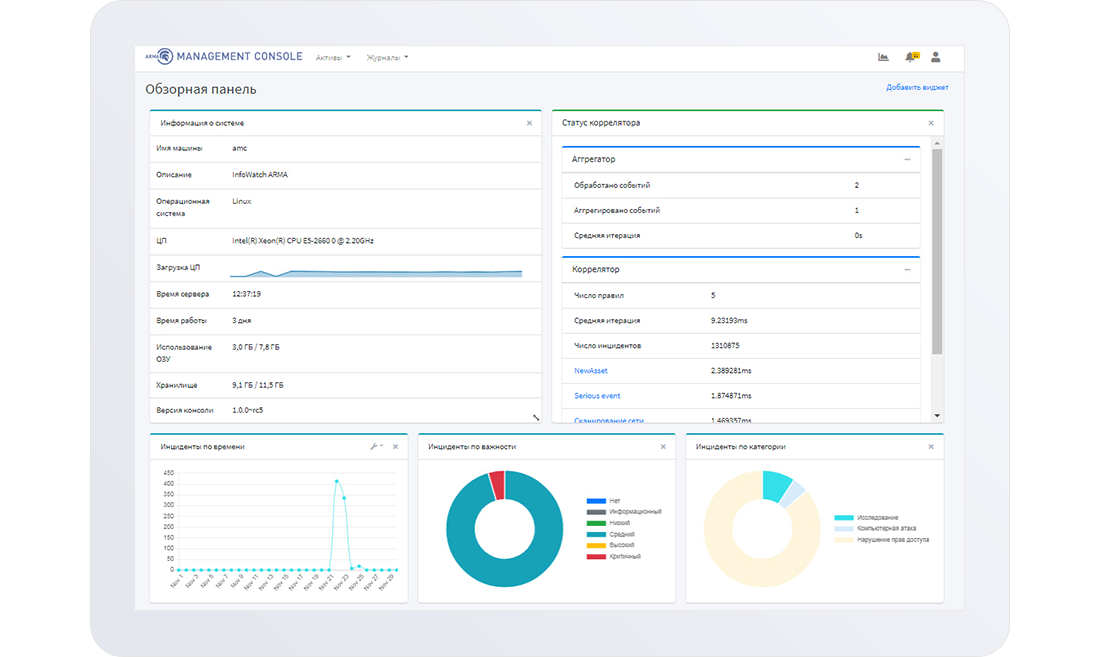Close the 'Статус коррелятора' widget
Screen dimensions: 1100x657
coord(931,123)
